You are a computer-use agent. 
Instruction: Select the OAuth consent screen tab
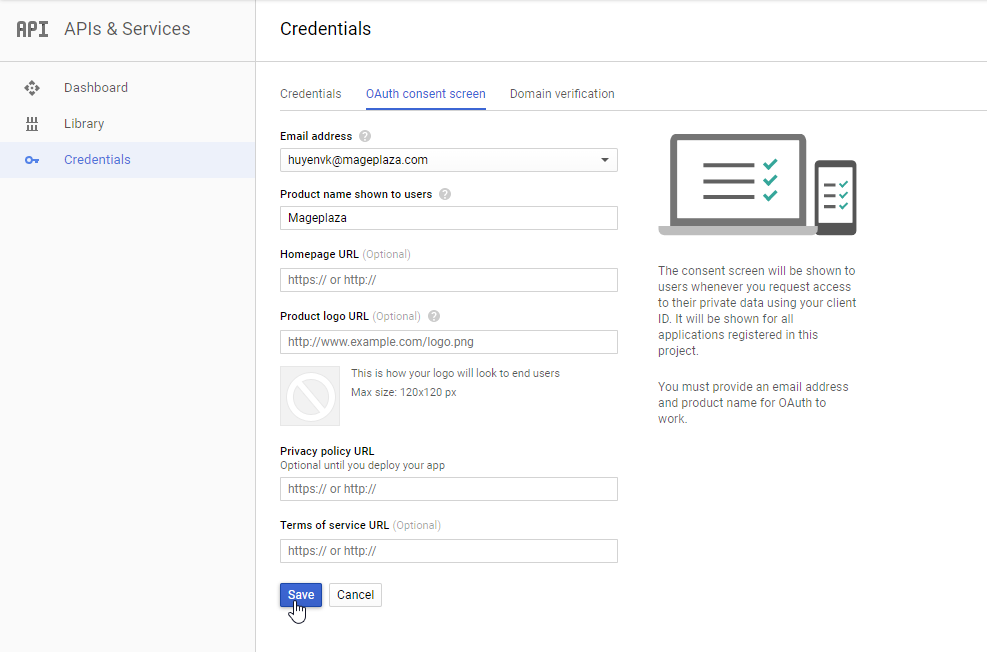point(425,94)
